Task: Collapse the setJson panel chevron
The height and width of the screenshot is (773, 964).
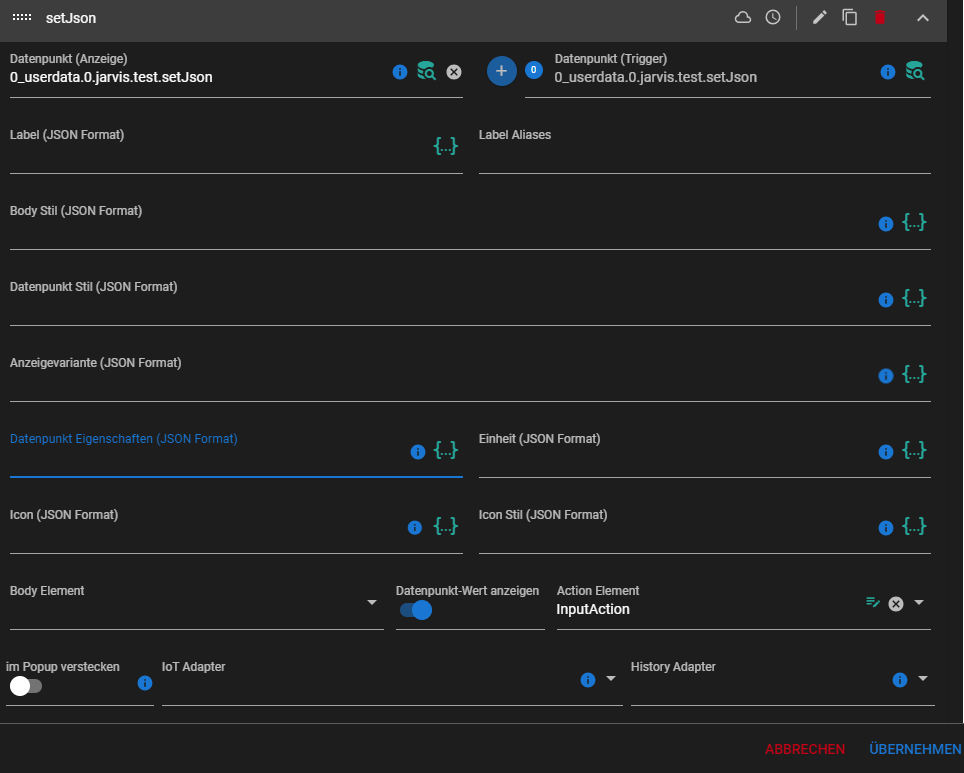Action: pyautogui.click(x=923, y=18)
